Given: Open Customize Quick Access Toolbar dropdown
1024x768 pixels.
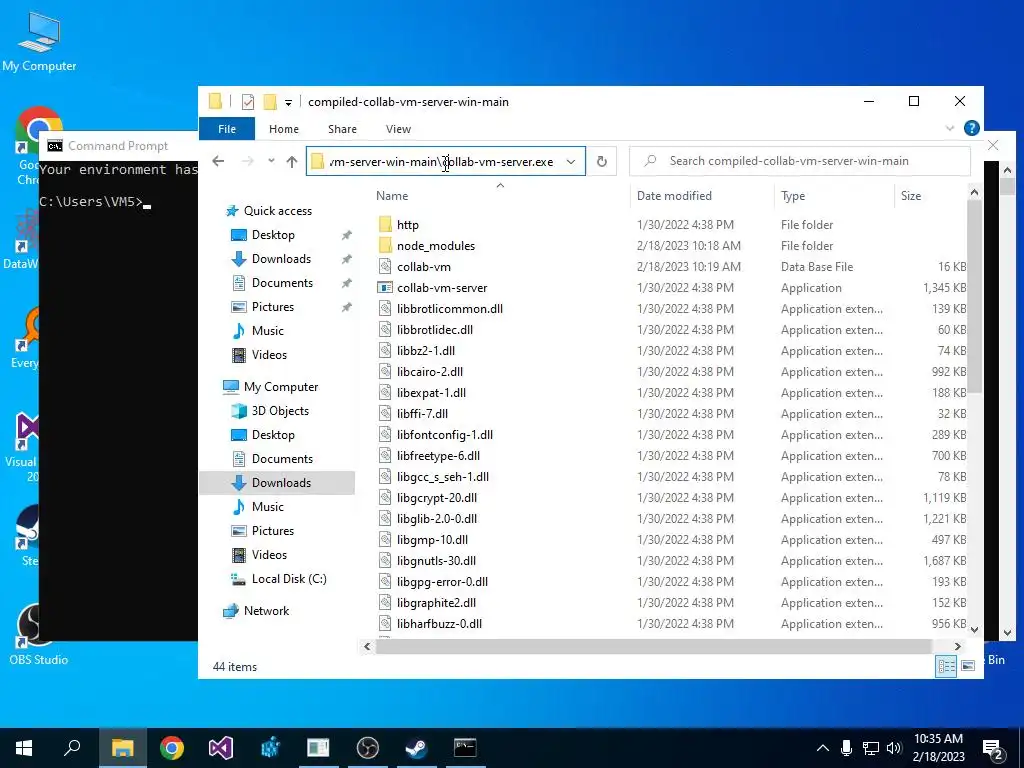Looking at the screenshot, I should click(288, 103).
